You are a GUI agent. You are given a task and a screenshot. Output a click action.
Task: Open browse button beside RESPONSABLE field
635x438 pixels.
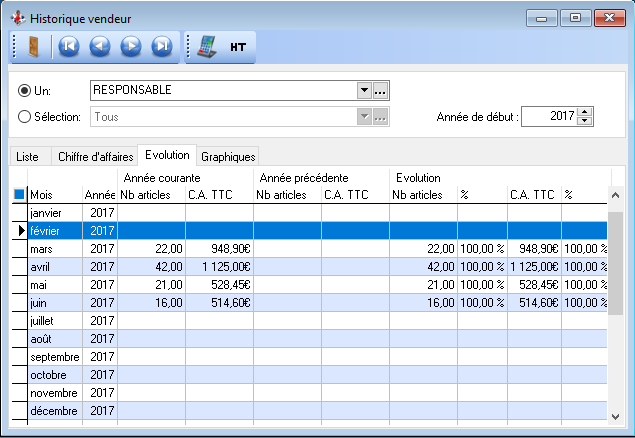point(381,91)
